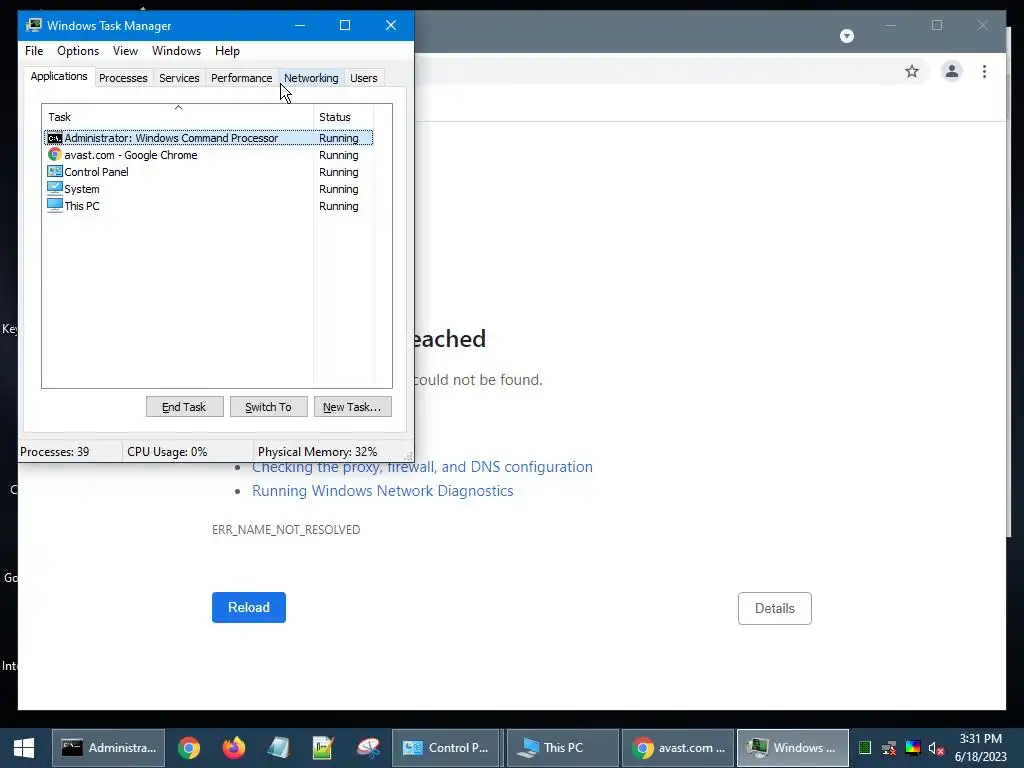
Task: Open the Options menu
Action: point(78,51)
